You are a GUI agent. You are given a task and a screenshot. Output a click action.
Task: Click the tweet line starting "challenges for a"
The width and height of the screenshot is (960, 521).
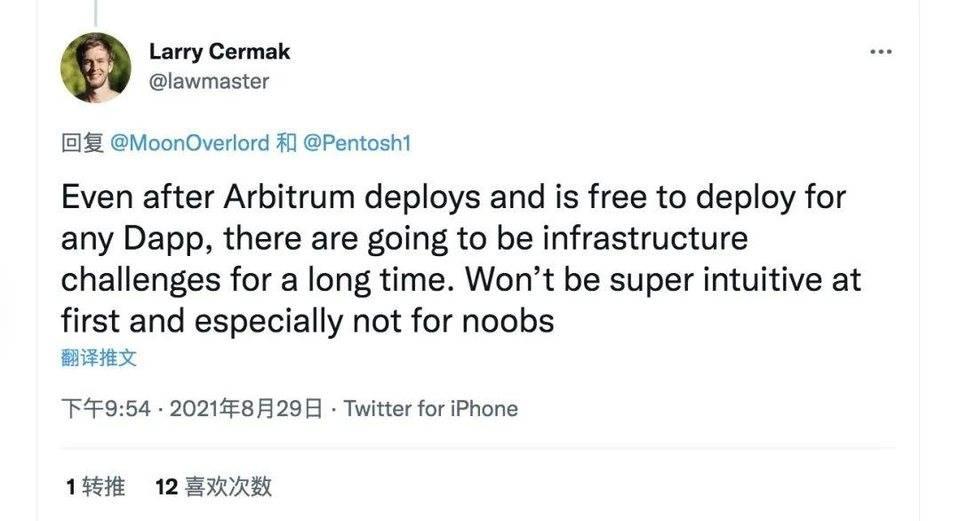tap(461, 281)
